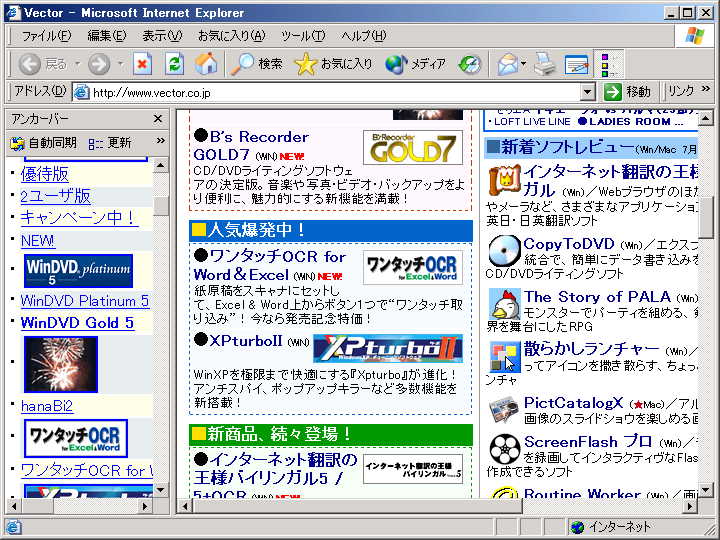Open the History clock icon

coord(470,64)
